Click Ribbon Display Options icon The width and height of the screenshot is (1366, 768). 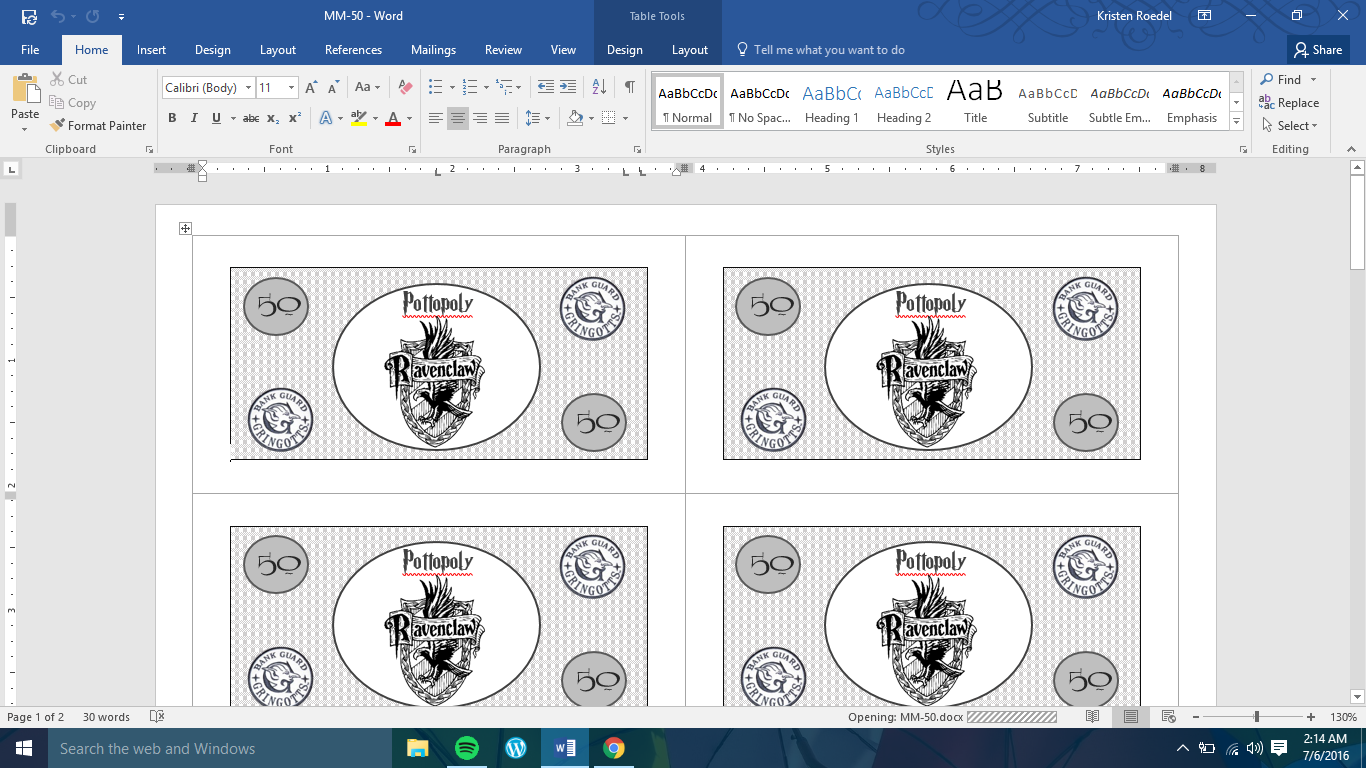coord(1205,17)
